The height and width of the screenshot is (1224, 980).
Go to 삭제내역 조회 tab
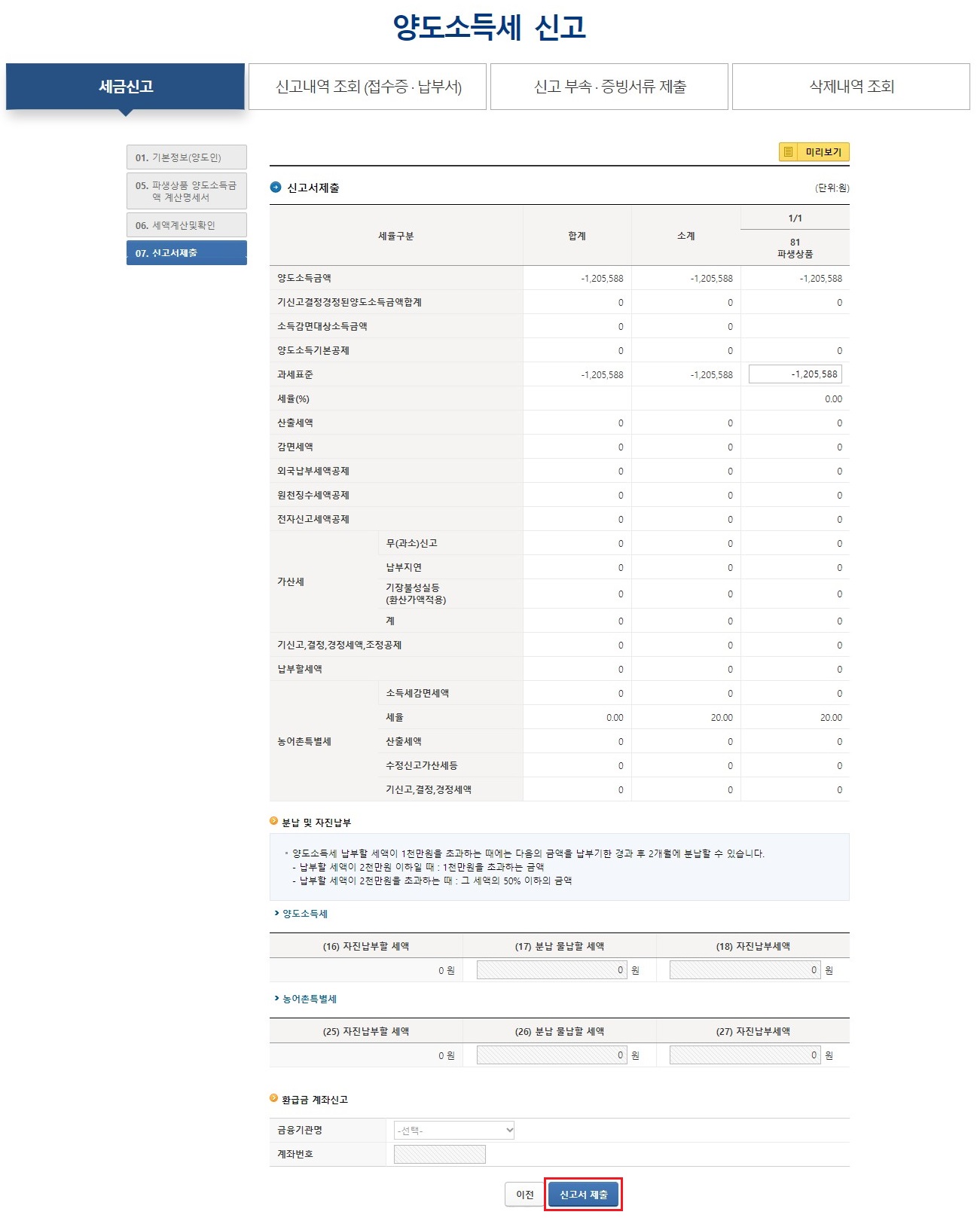click(851, 87)
